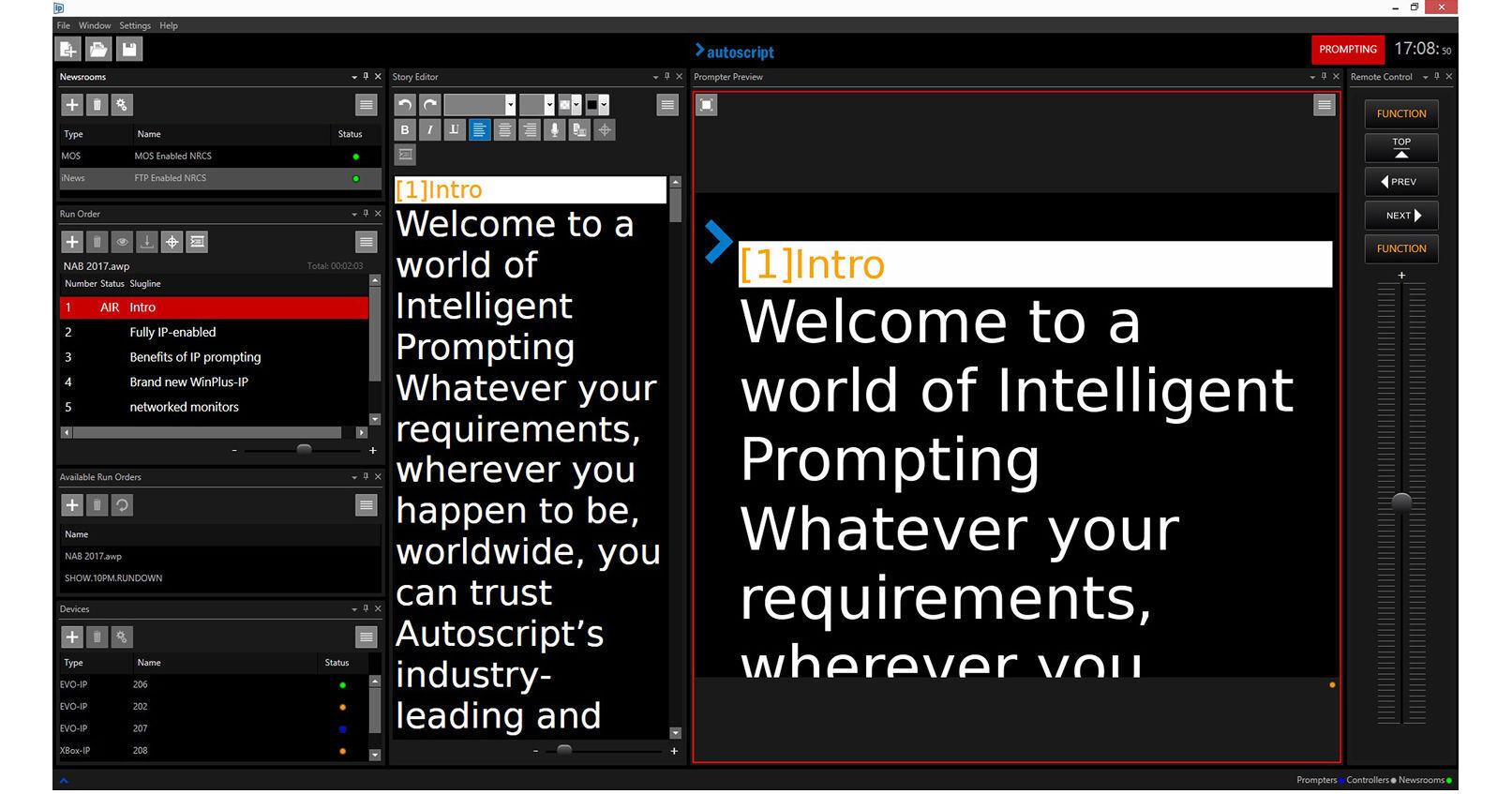1512x794 pixels.
Task: Toggle fullscreen in Prompter Preview
Action: pyautogui.click(x=707, y=105)
